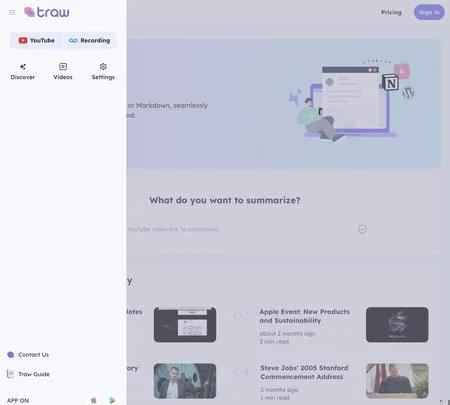Open the Traw Guide link
Viewport: 450px width, 405px height.
point(28,374)
